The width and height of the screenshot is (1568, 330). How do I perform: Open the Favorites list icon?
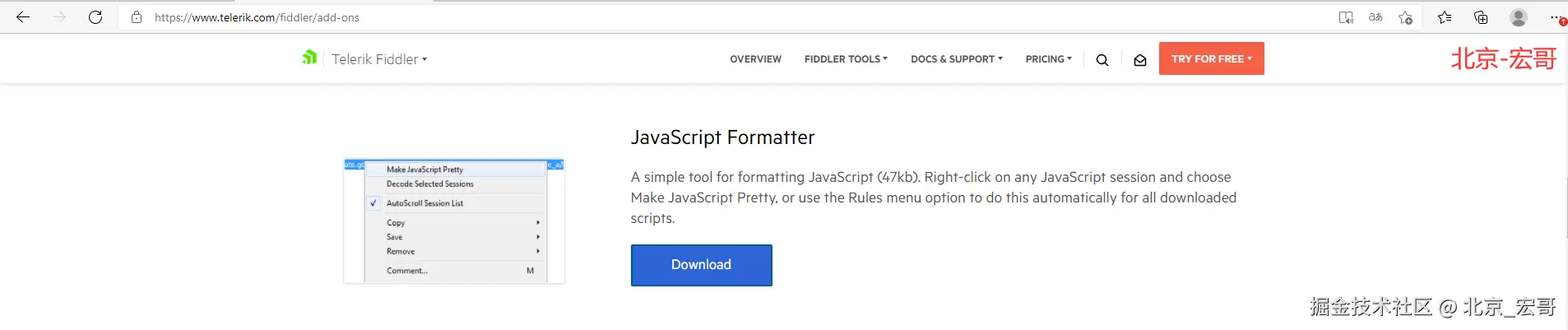point(1445,17)
